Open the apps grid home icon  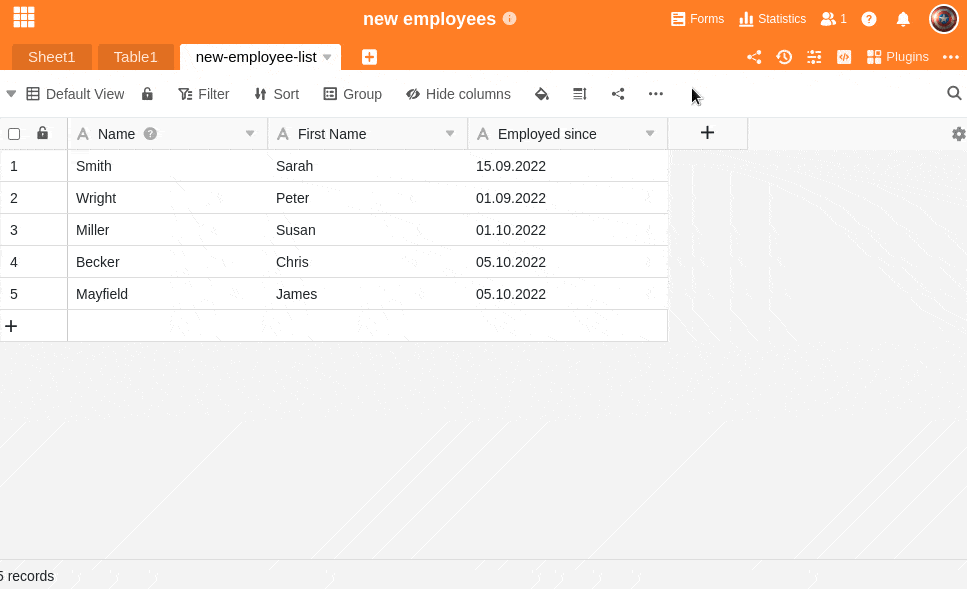click(24, 17)
